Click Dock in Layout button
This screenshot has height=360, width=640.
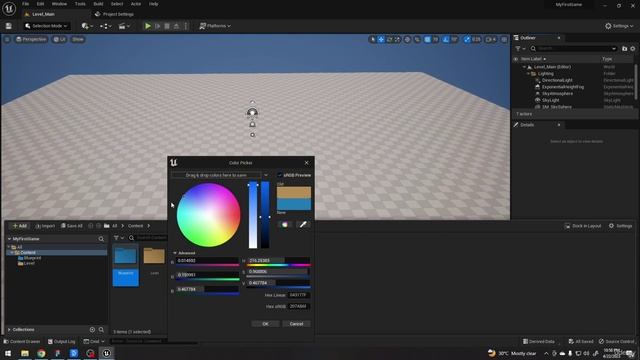point(582,226)
